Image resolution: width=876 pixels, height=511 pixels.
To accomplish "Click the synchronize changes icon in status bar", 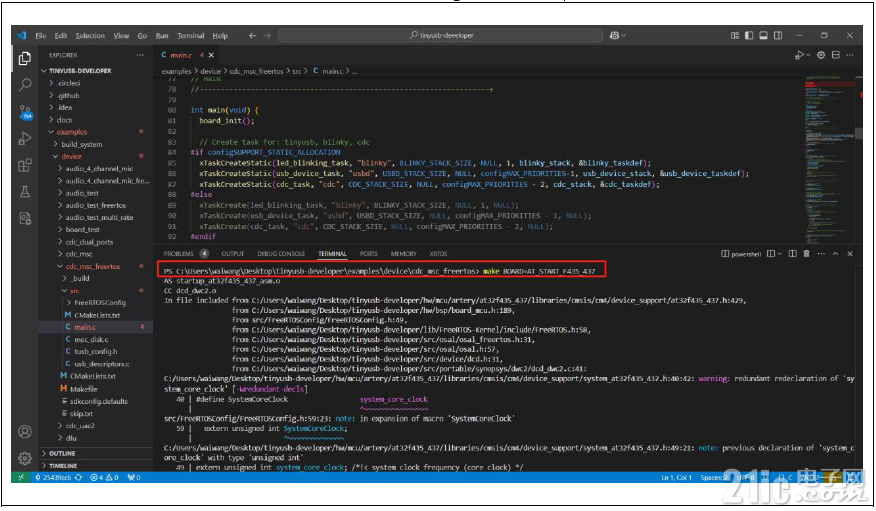I will click(79, 477).
